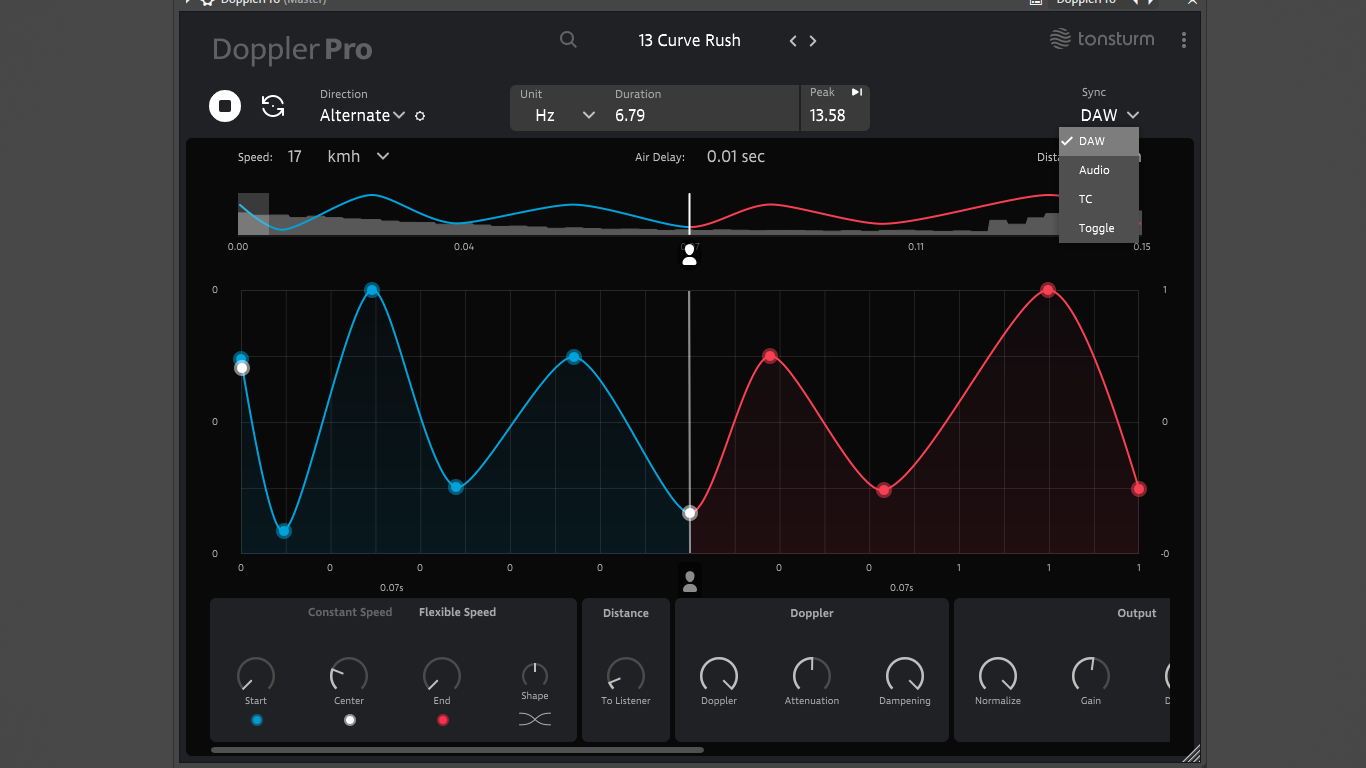The height and width of the screenshot is (768, 1366).
Task: Open the speed unit kmh dropdown
Action: click(358, 156)
